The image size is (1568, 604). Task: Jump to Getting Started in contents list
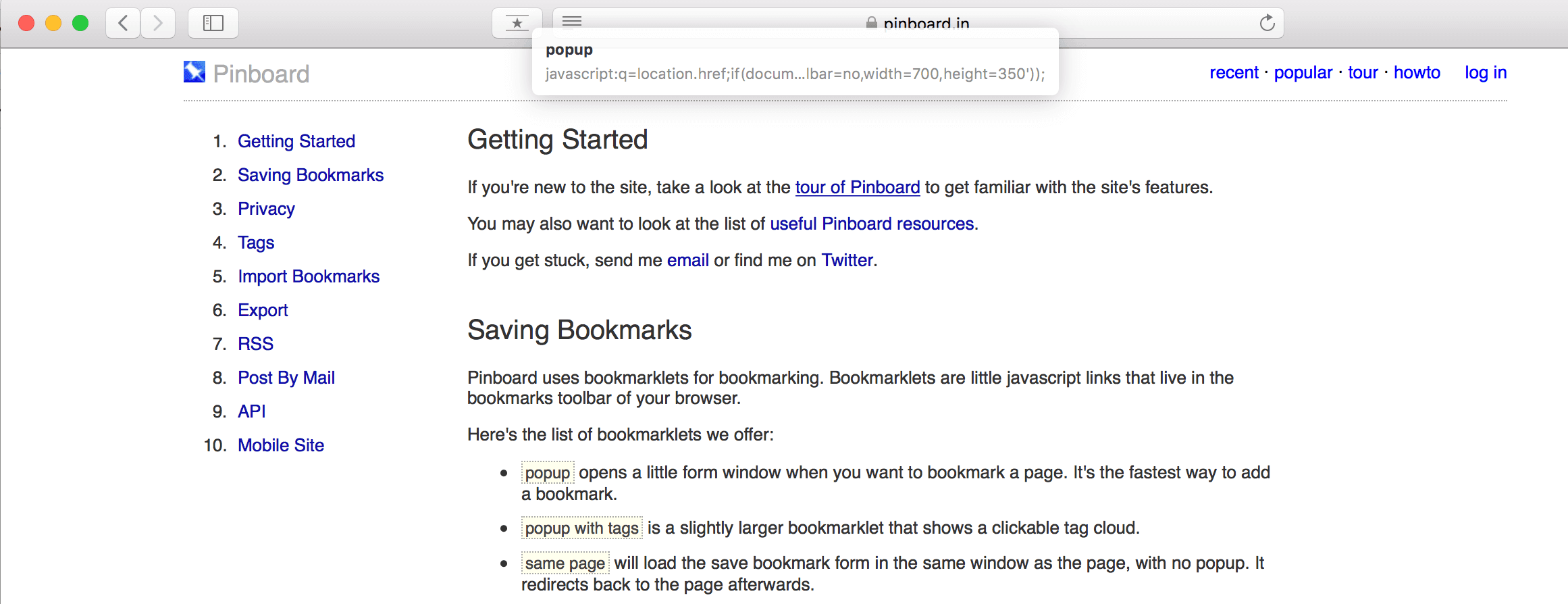(x=296, y=141)
